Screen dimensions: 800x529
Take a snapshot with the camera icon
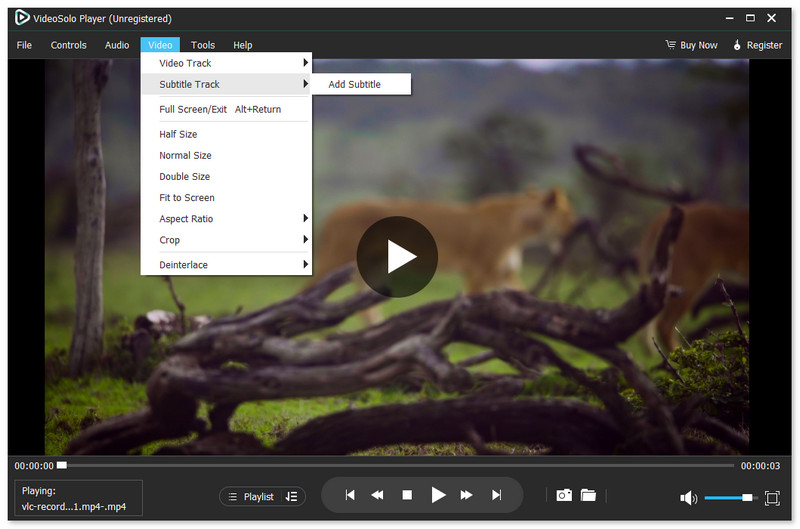[x=564, y=495]
